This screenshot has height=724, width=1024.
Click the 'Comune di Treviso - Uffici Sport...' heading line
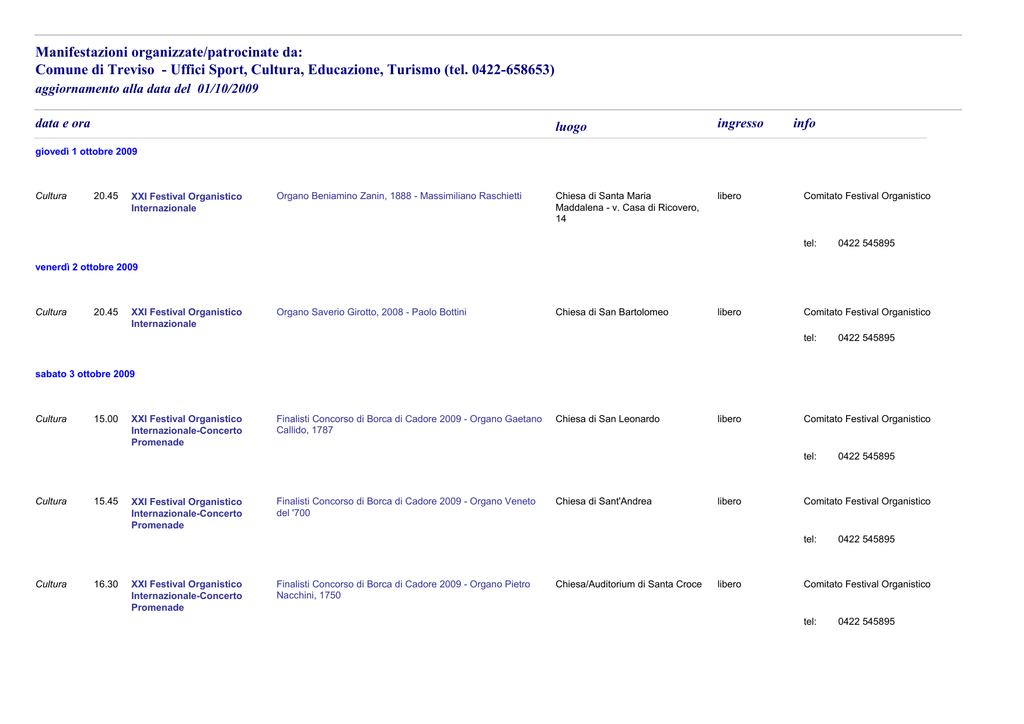tap(295, 70)
